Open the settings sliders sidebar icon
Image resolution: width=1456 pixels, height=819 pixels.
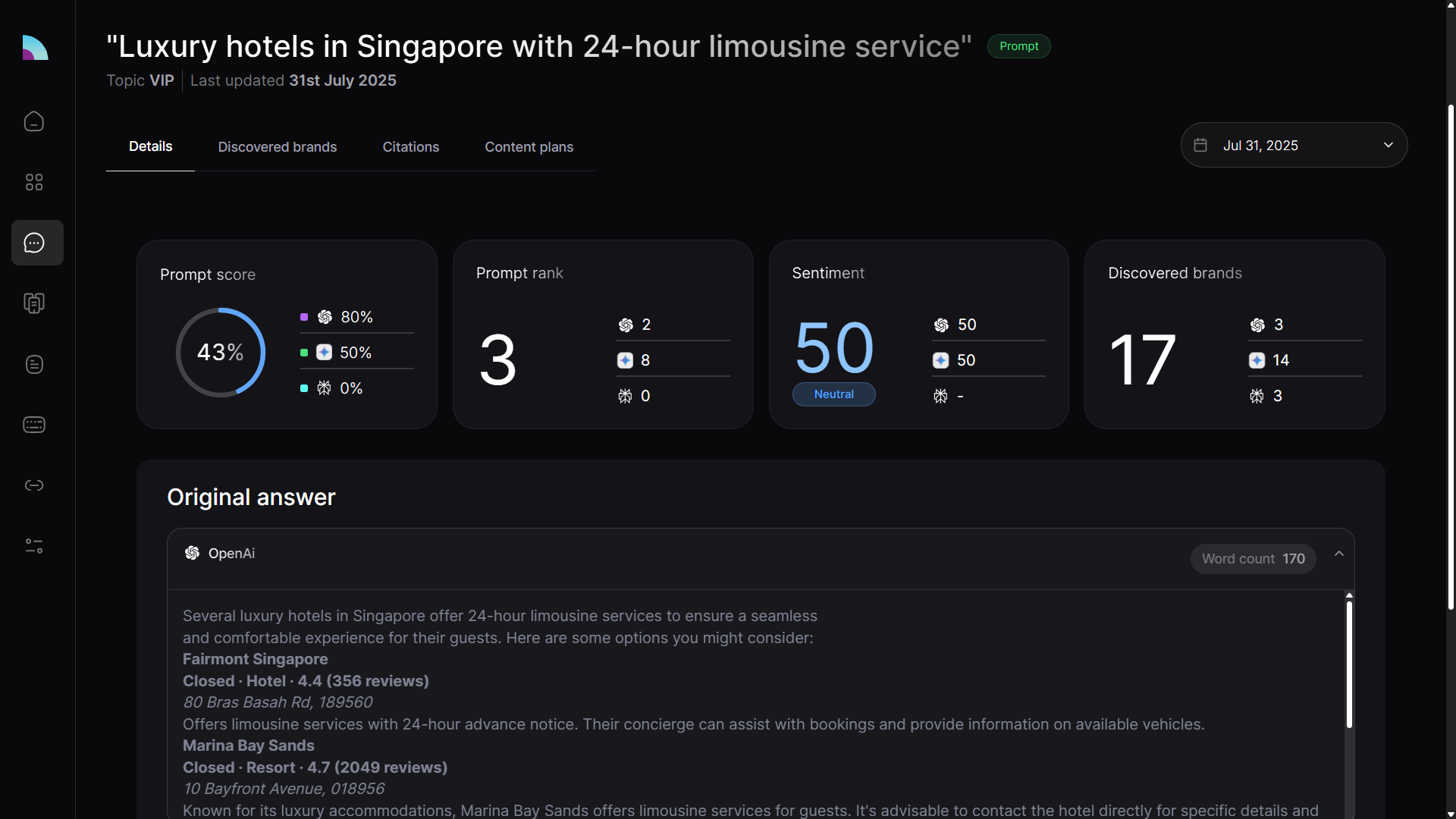(x=34, y=546)
